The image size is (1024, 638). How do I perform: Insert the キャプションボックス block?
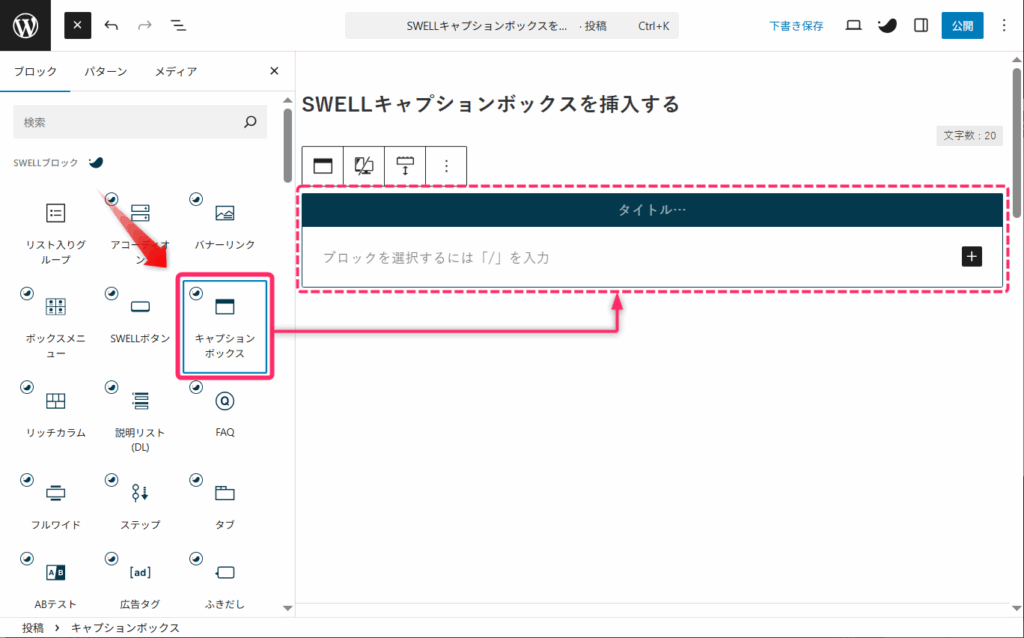pyautogui.click(x=225, y=327)
